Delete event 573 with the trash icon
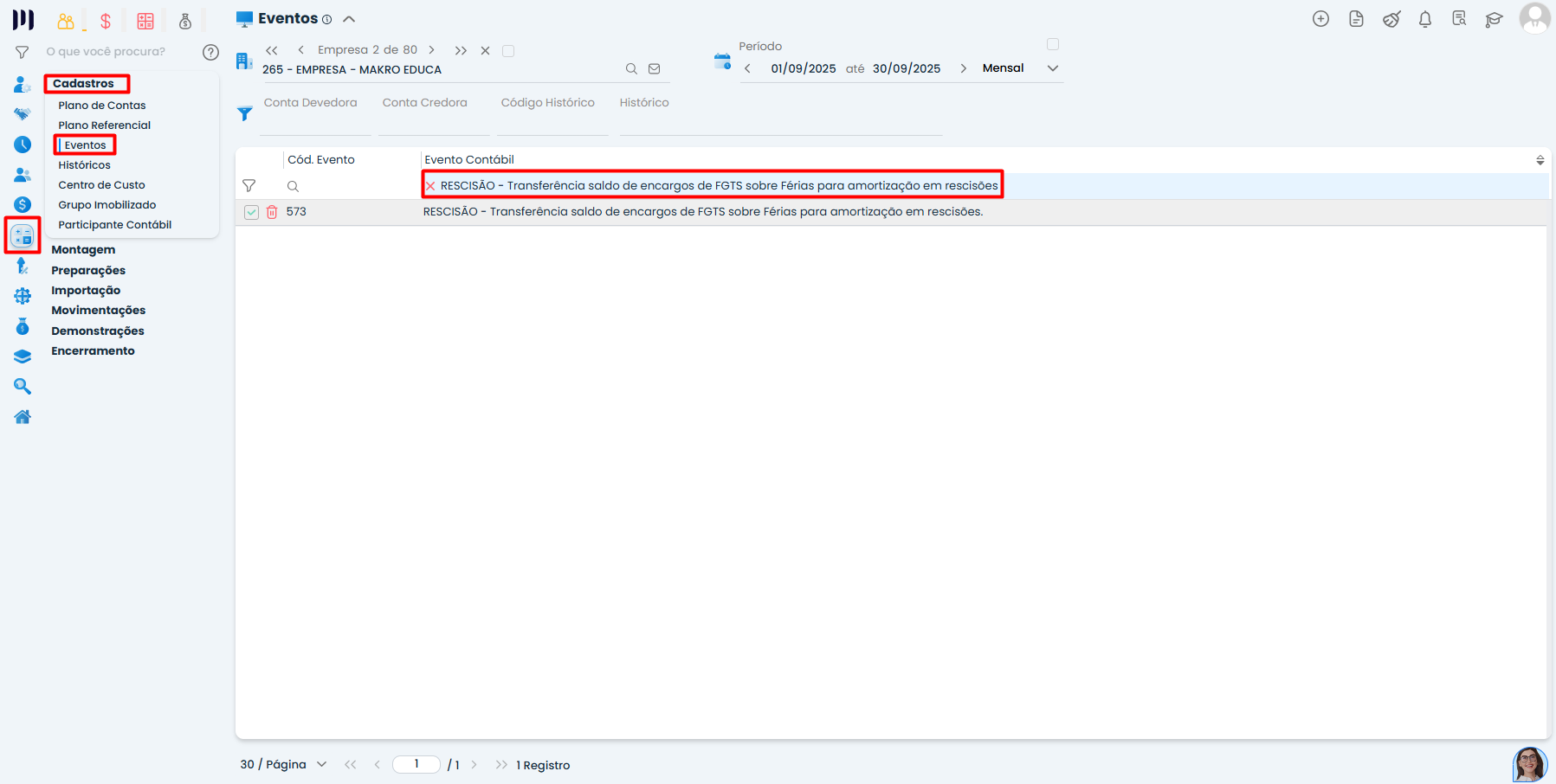Viewport: 1556px width, 784px height. pos(272,212)
